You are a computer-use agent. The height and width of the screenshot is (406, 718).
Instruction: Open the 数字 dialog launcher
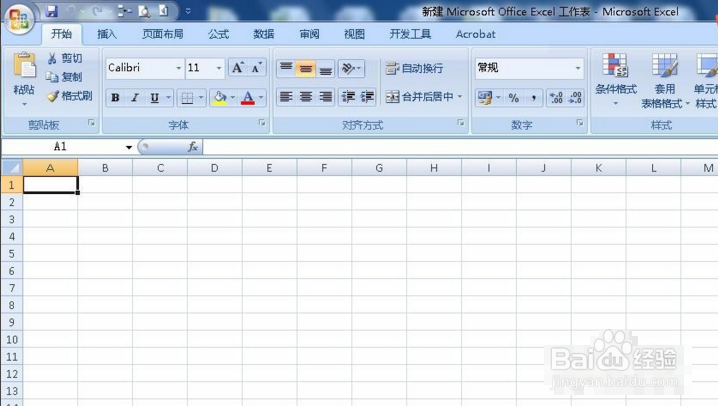pos(580,123)
